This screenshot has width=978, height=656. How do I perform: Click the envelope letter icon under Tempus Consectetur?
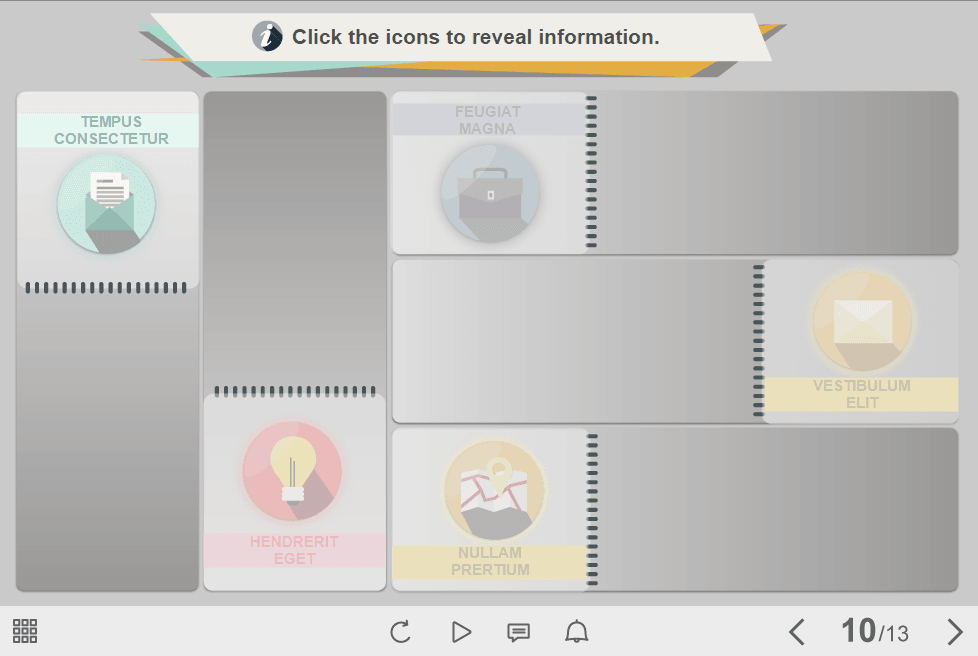107,204
